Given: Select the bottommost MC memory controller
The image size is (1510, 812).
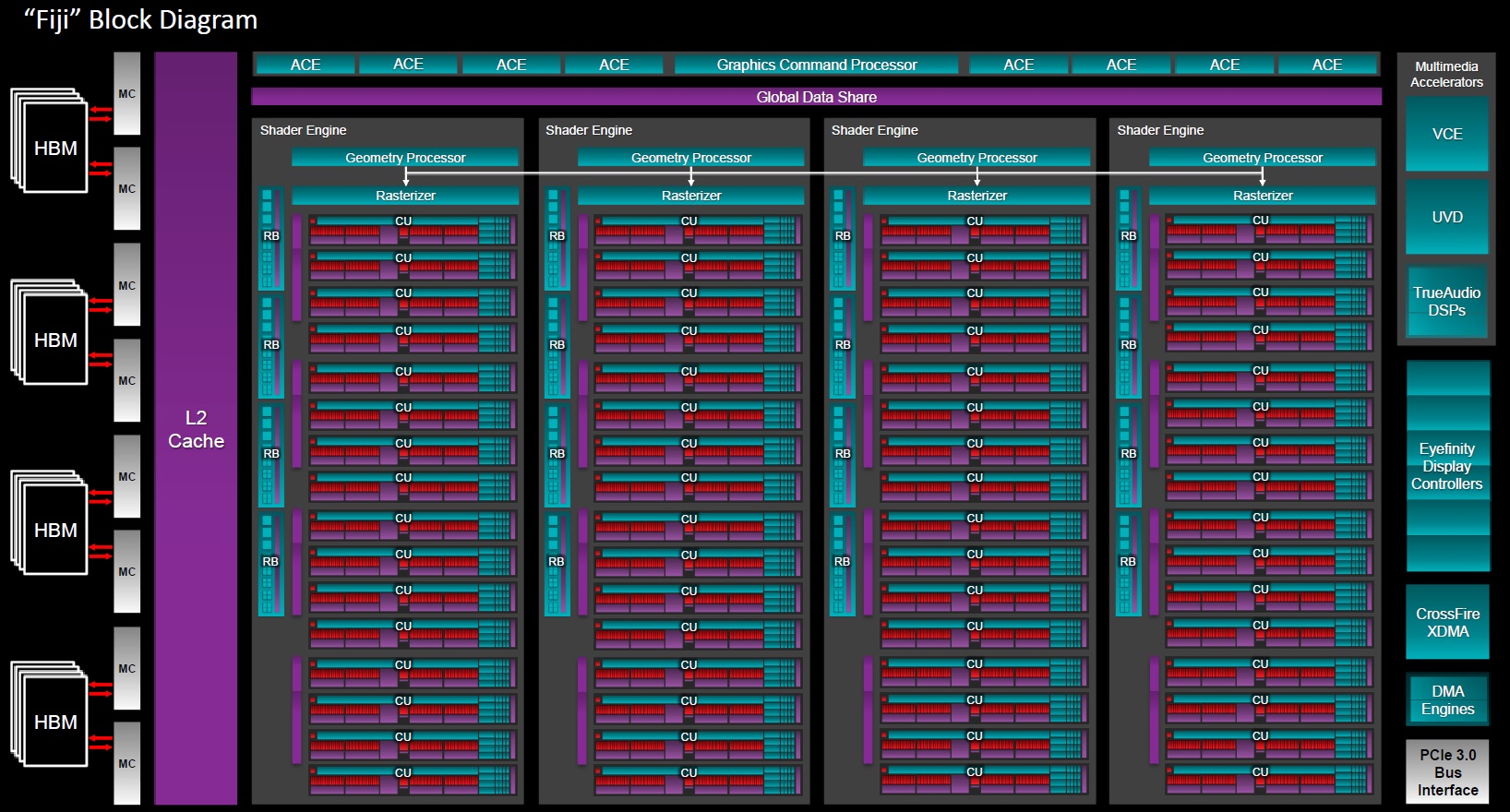Looking at the screenshot, I should click(127, 763).
